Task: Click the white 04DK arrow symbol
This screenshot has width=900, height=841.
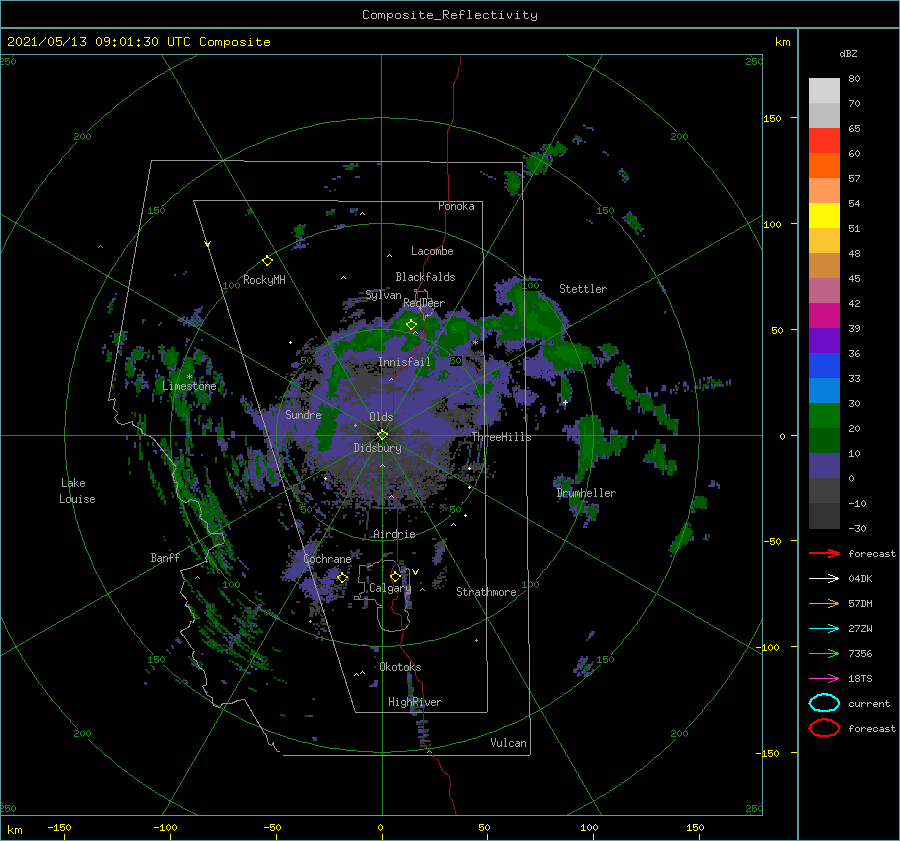Action: pos(824,579)
